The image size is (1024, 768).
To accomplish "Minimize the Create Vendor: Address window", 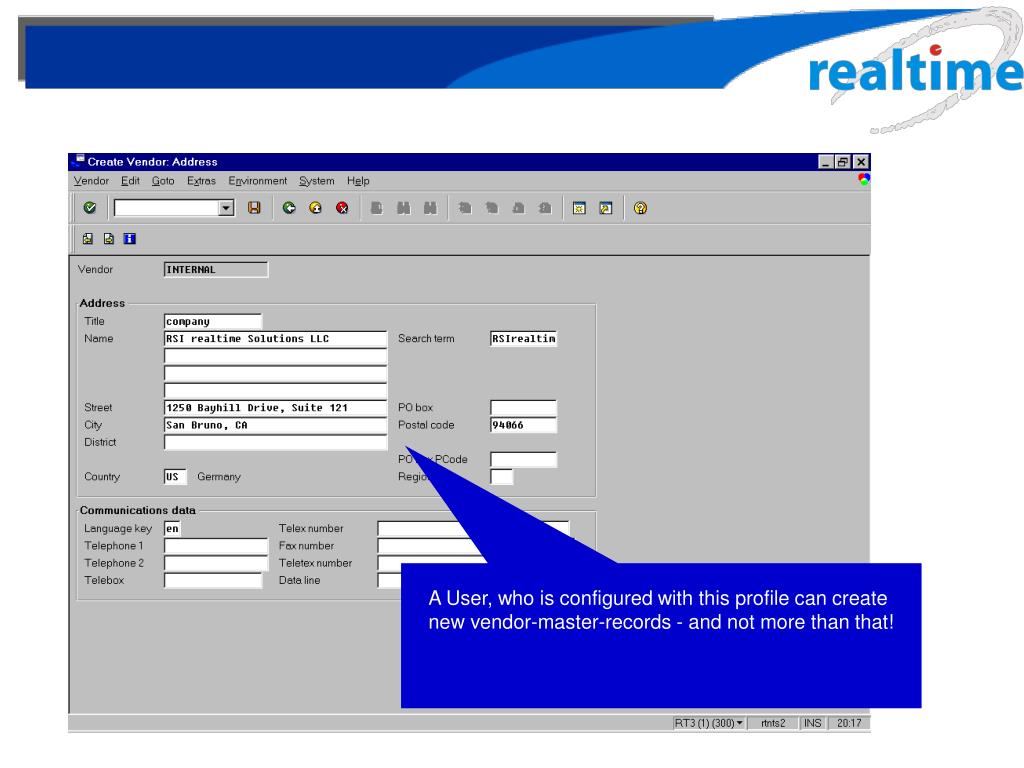I will point(825,162).
